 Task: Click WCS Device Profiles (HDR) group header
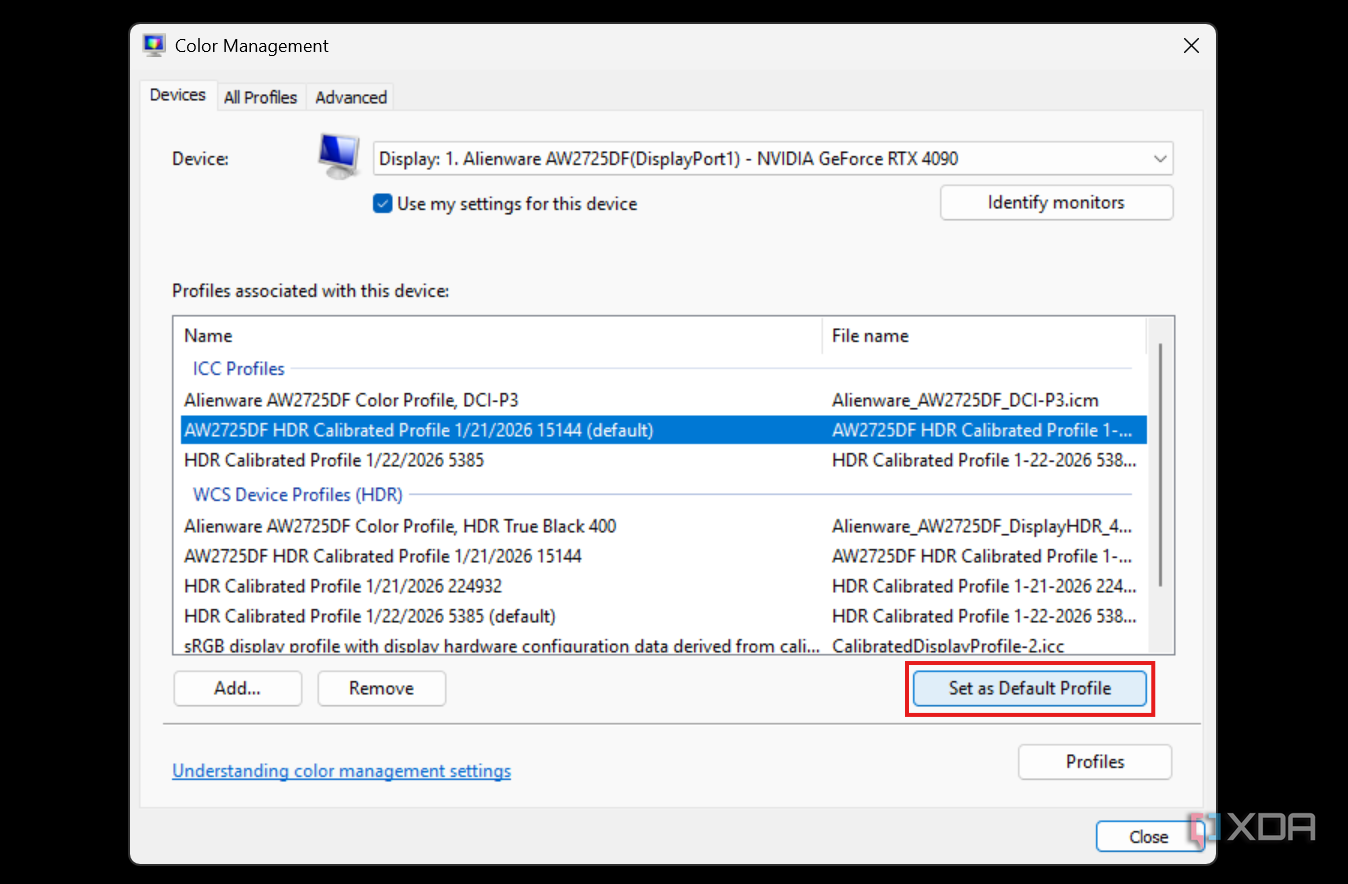tap(297, 494)
